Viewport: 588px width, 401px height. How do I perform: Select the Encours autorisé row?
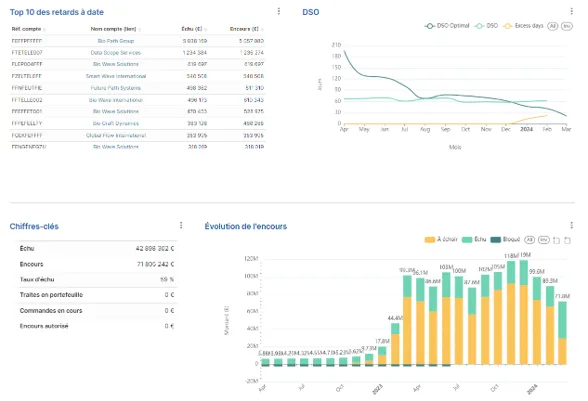(x=97, y=326)
